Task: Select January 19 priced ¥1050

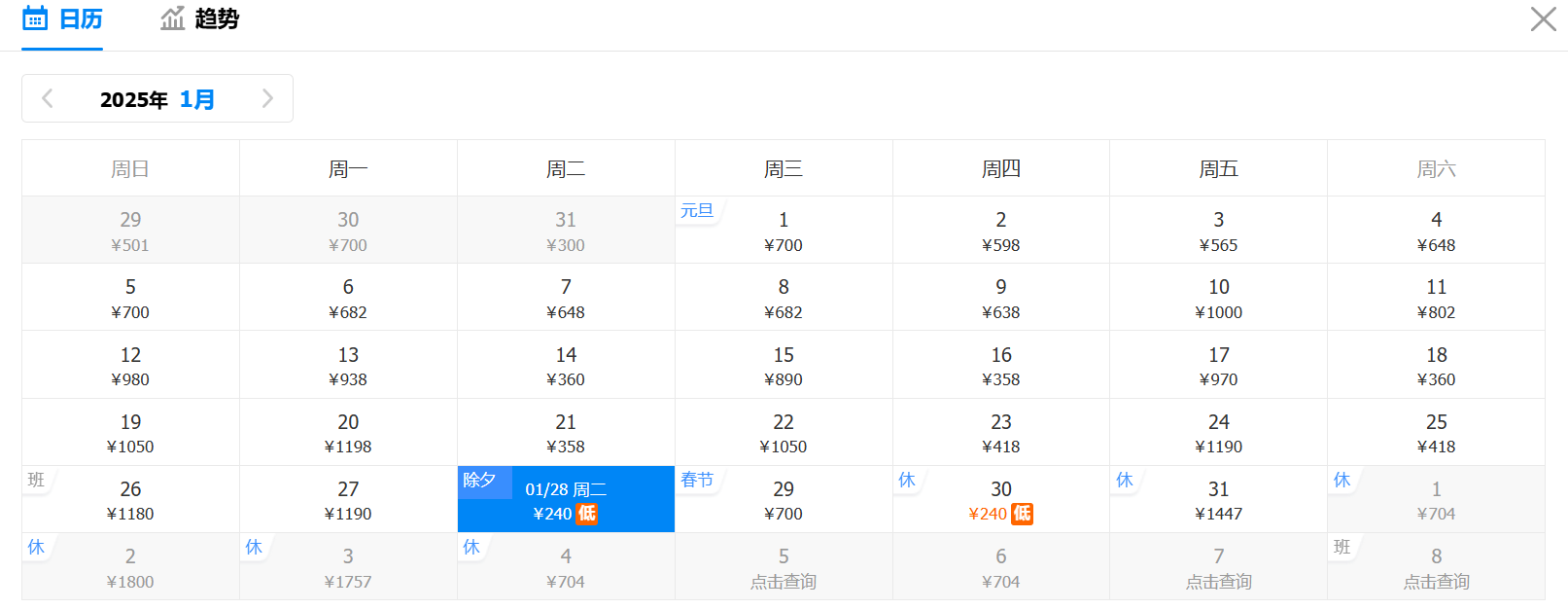Action: tap(130, 432)
